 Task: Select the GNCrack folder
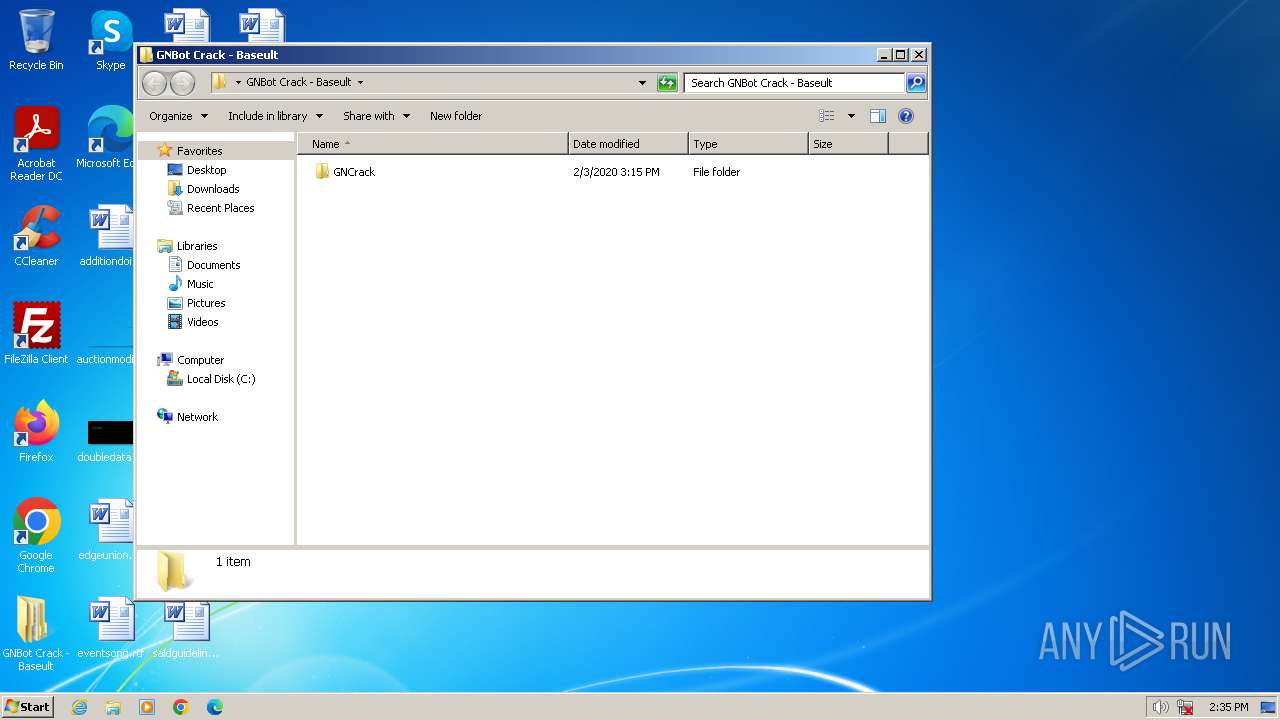(354, 172)
